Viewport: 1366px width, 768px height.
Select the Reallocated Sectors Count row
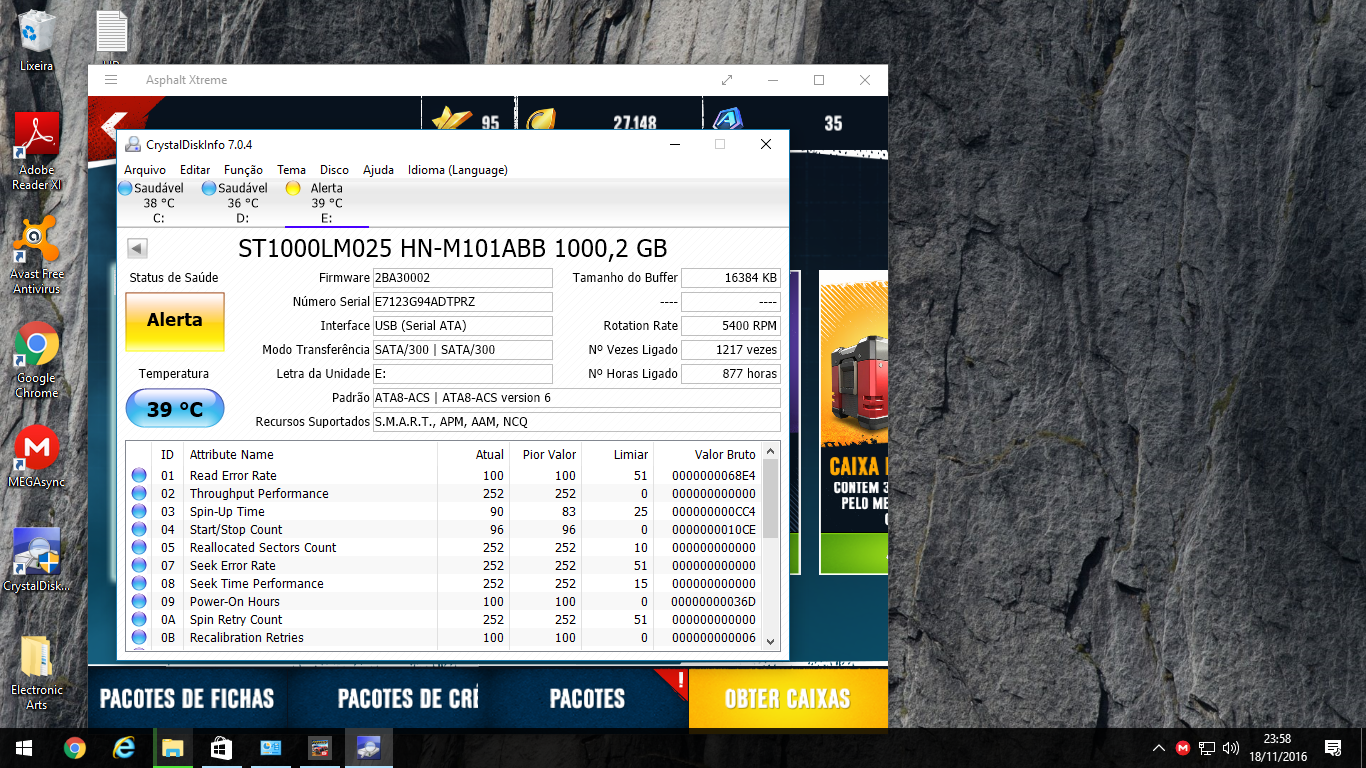pos(444,548)
